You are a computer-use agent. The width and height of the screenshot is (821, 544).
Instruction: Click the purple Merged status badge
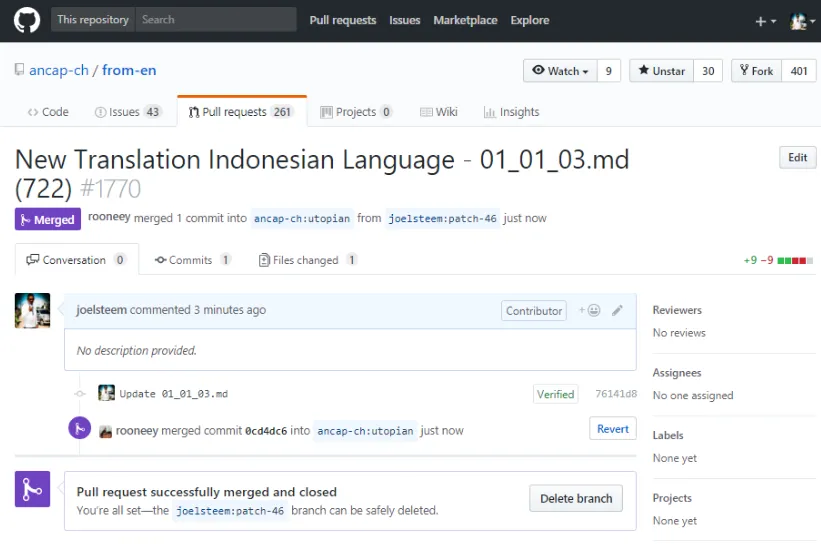48,219
